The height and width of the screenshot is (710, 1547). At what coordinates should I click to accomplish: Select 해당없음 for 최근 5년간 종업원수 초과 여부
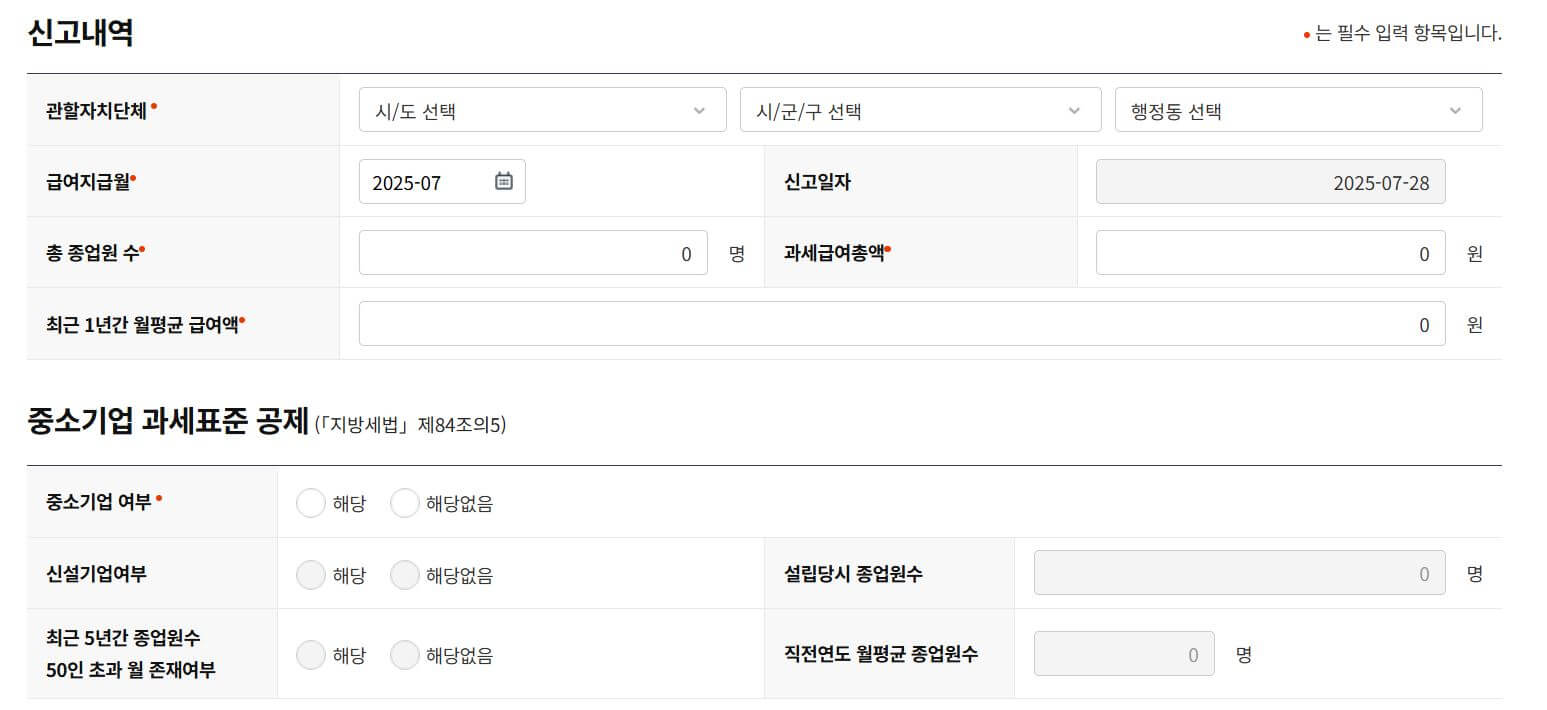click(x=405, y=654)
